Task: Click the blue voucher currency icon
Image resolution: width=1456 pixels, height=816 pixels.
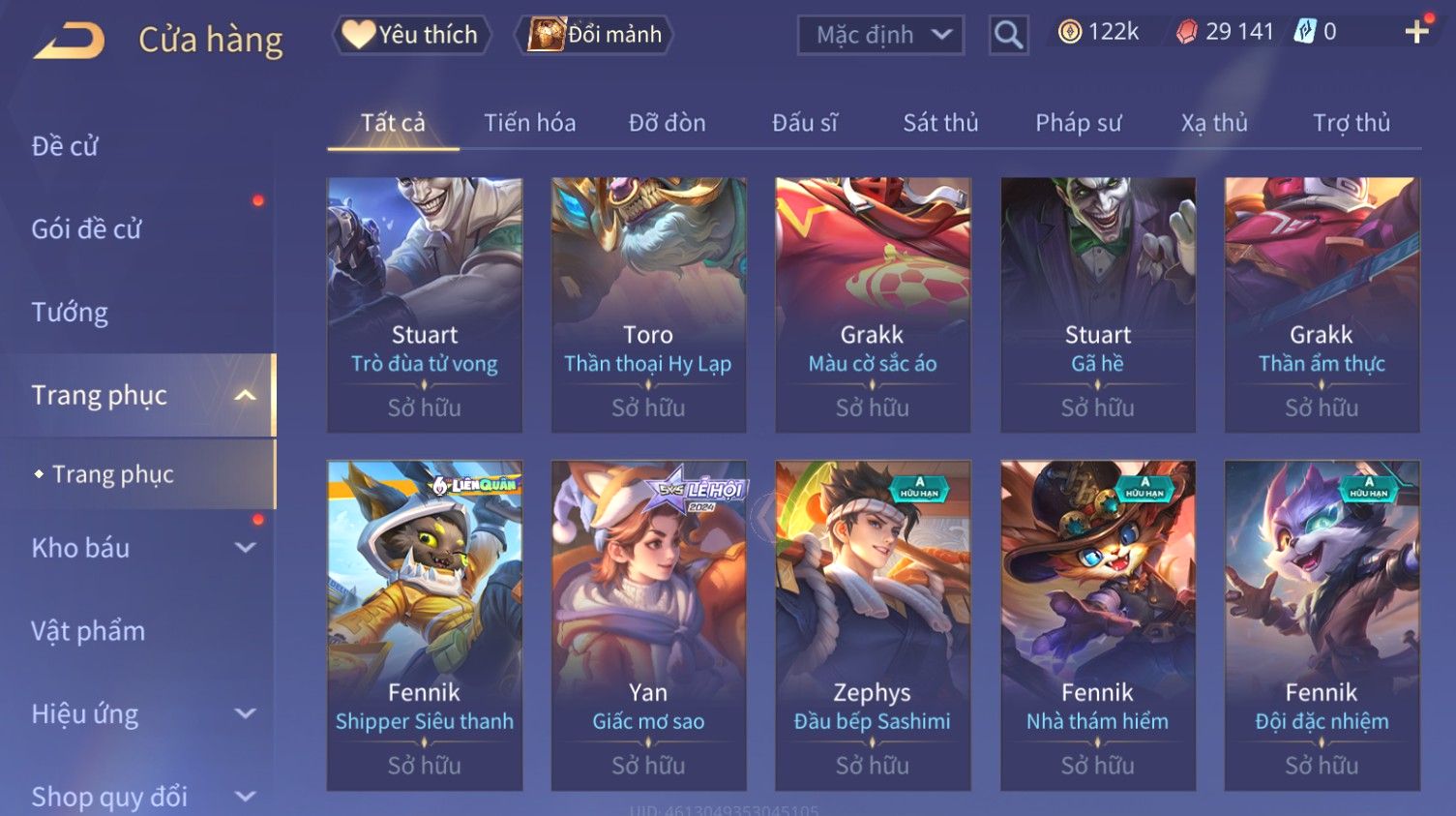Action: pyautogui.click(x=1304, y=32)
